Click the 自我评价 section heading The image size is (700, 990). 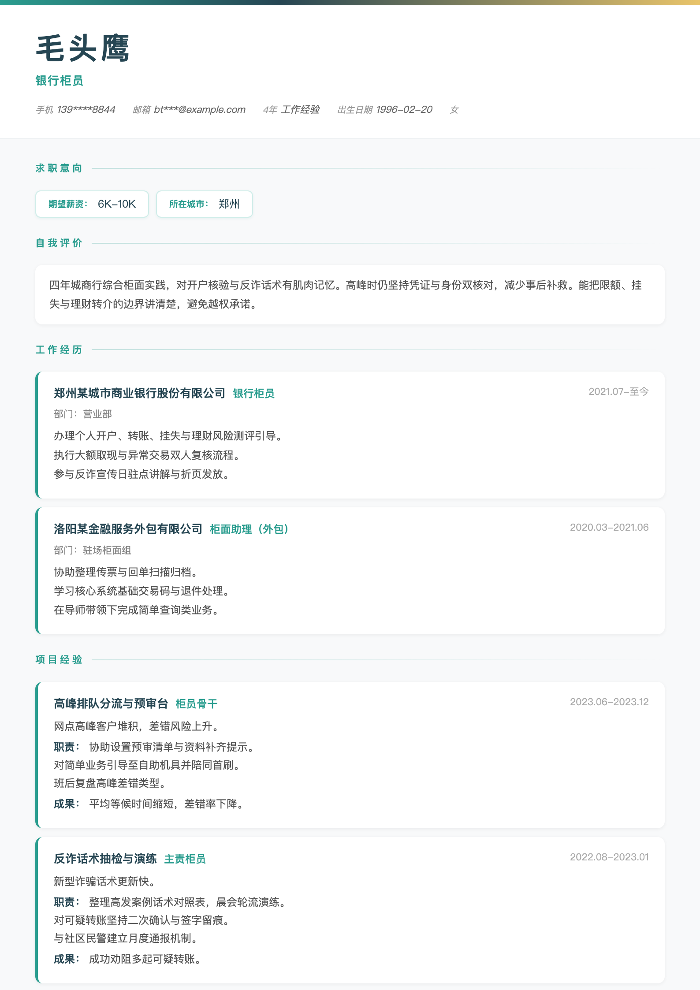(x=59, y=242)
